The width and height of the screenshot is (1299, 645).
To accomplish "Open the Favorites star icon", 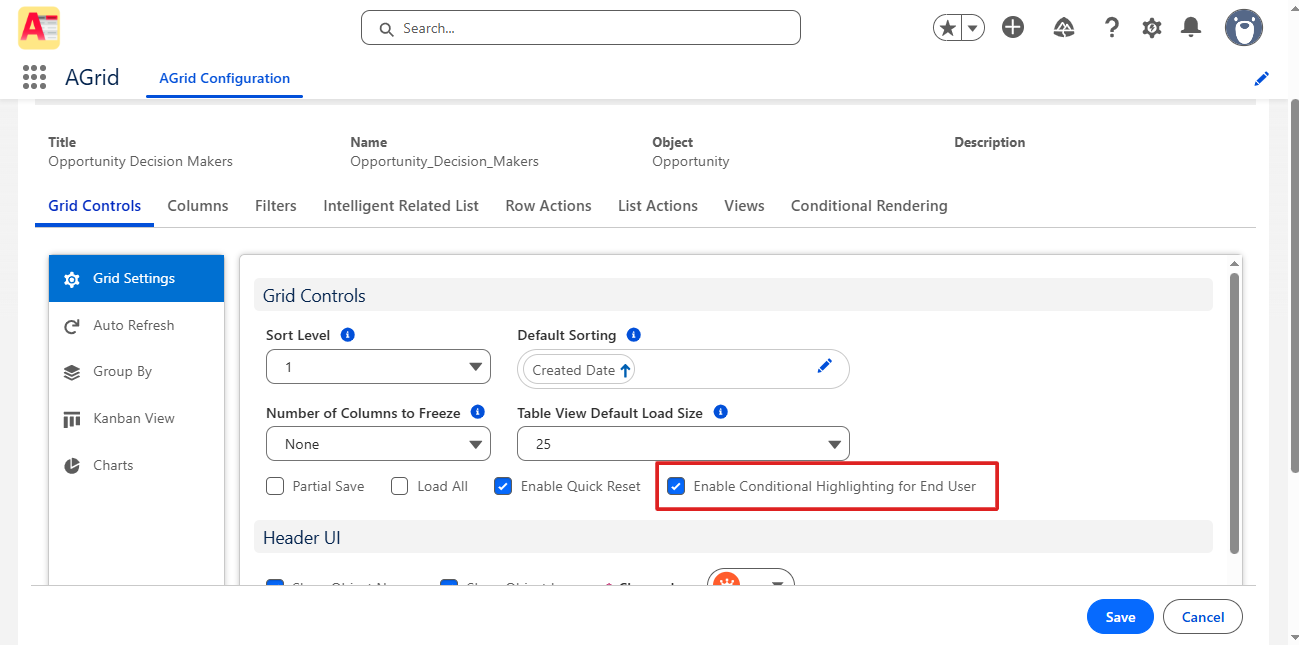I will click(947, 28).
